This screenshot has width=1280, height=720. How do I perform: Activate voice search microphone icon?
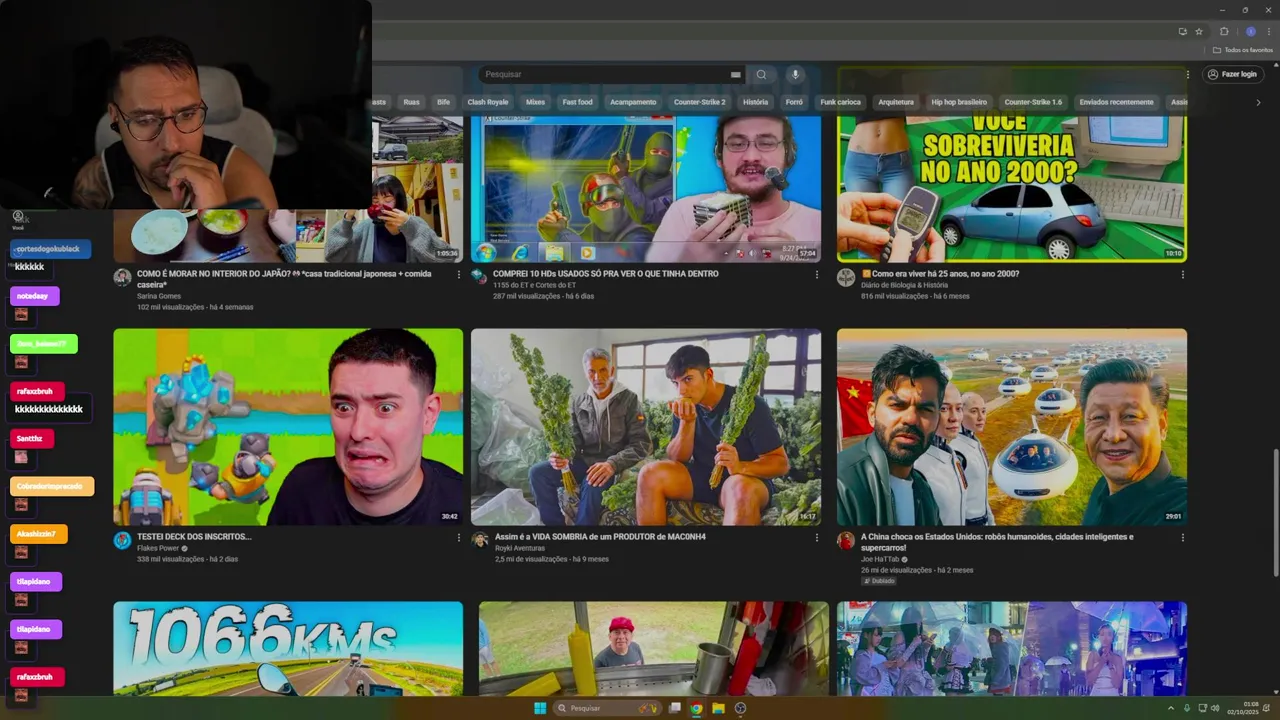point(795,74)
